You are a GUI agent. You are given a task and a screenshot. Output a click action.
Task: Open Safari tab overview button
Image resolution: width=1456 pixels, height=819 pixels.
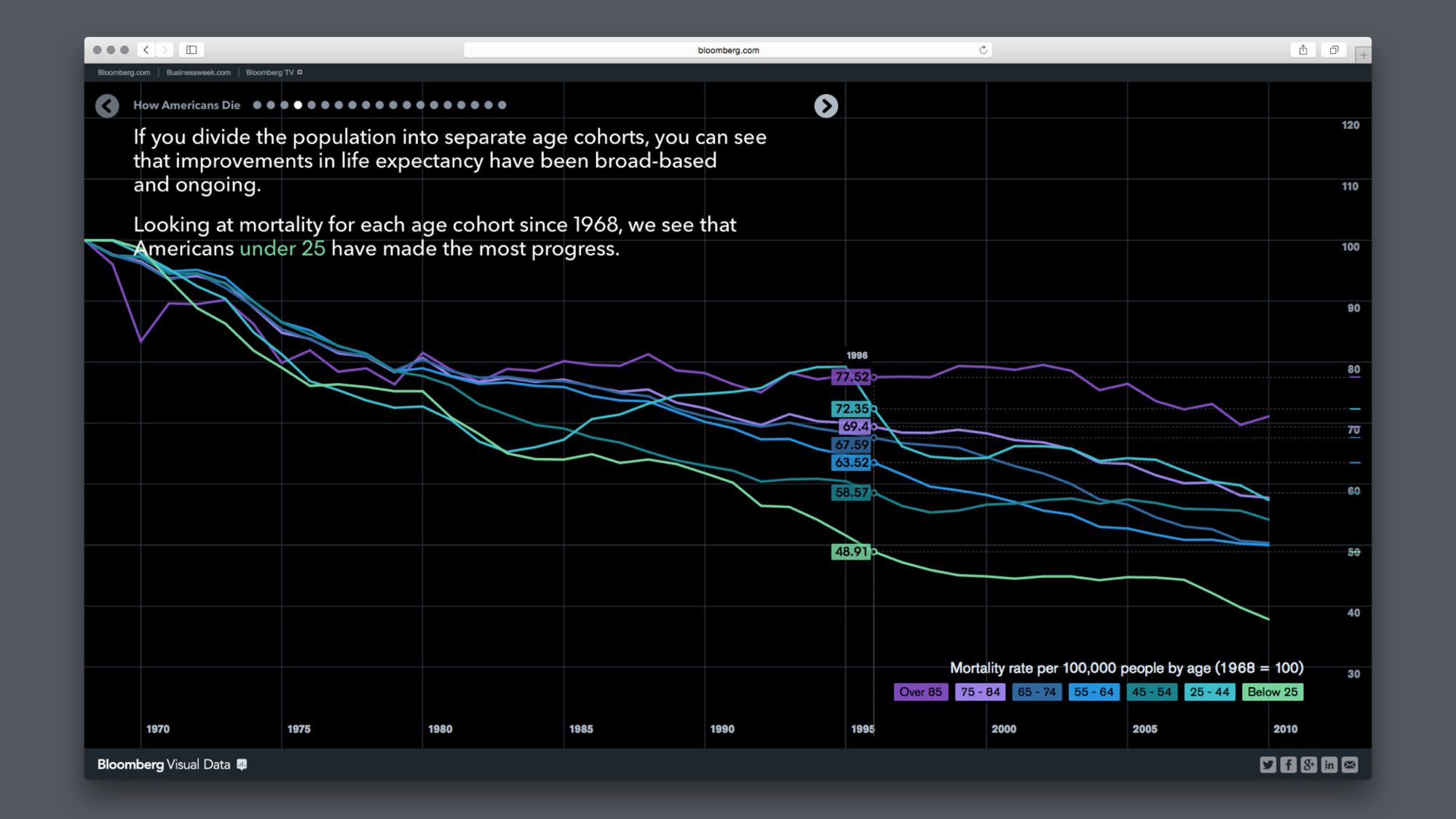tap(1334, 50)
